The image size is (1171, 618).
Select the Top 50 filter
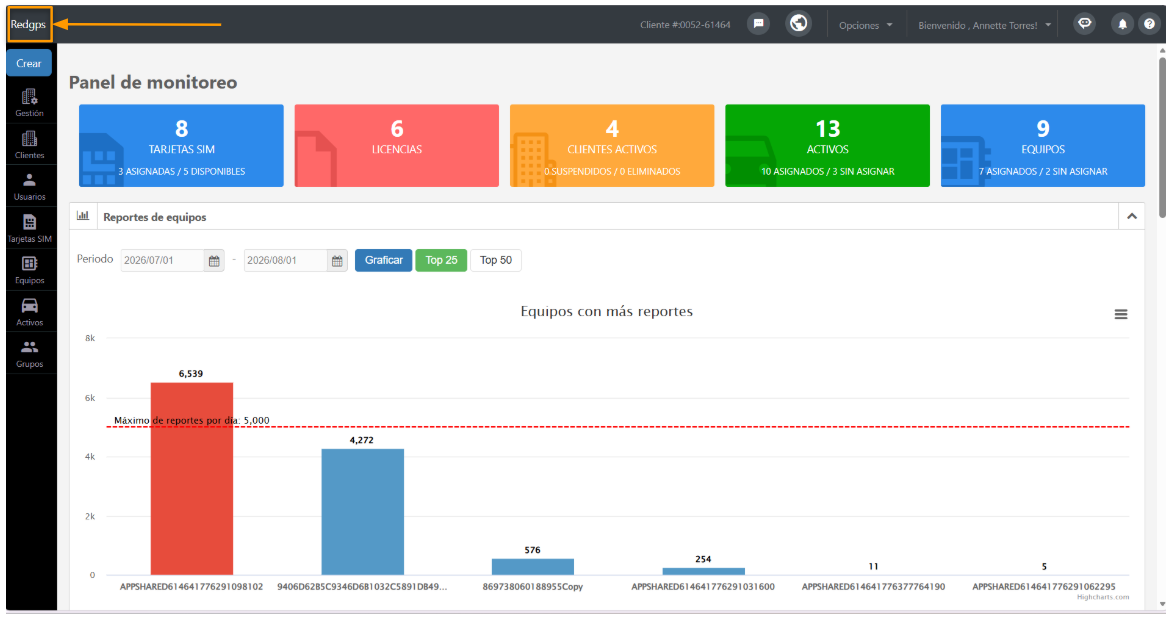pos(496,260)
